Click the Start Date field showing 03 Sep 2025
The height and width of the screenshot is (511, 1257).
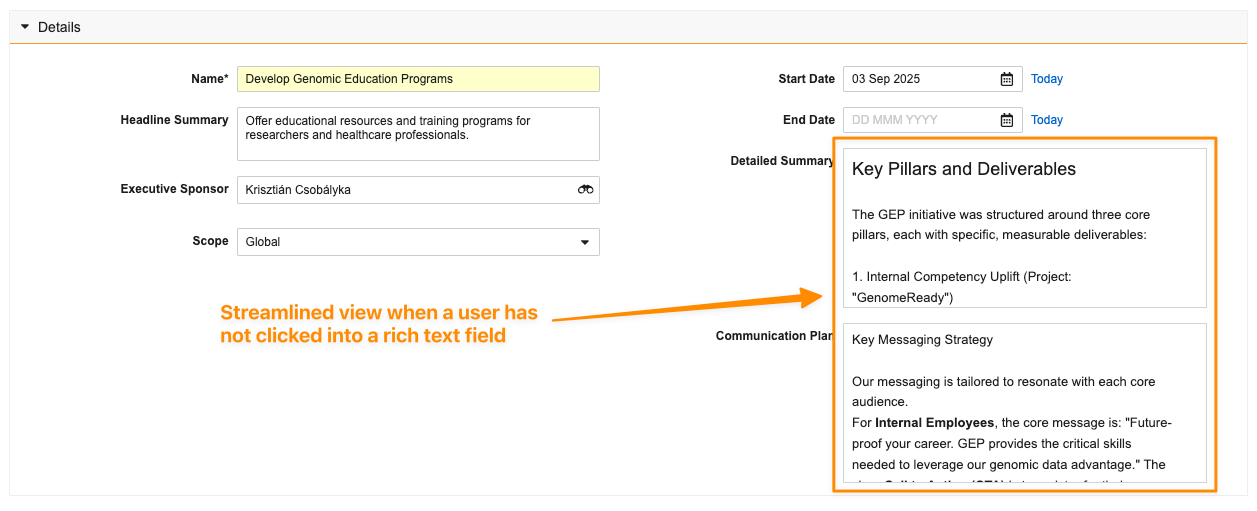(x=920, y=79)
